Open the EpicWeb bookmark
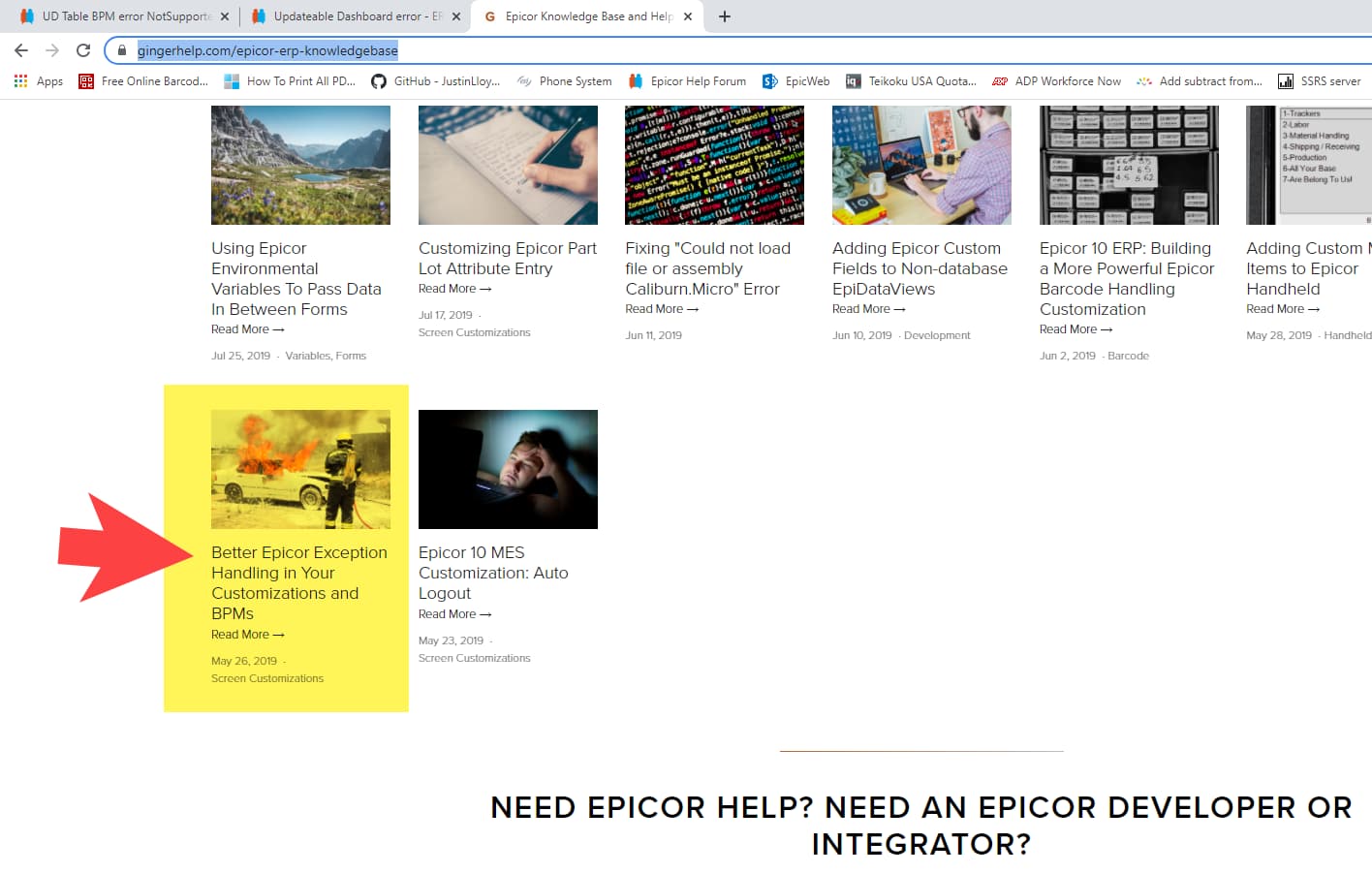 tap(796, 81)
